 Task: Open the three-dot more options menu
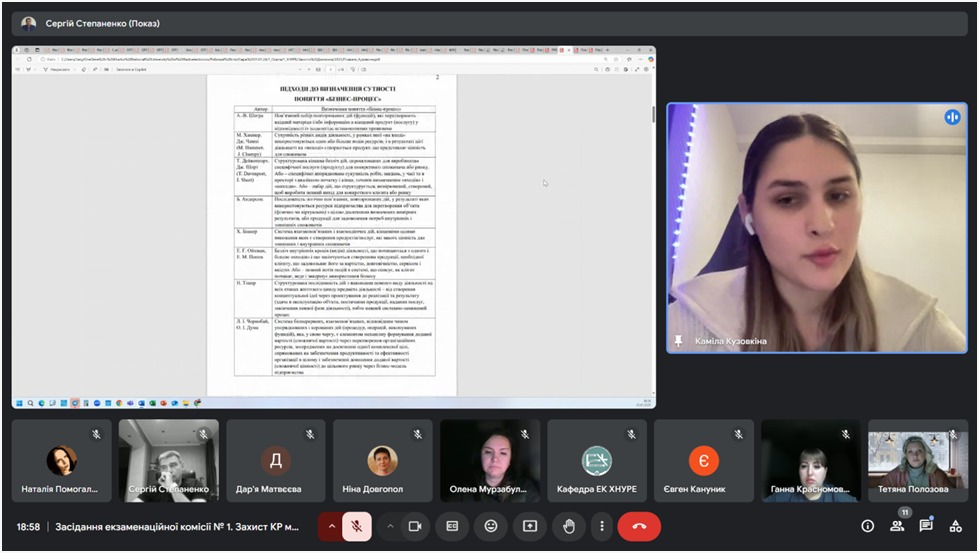[601, 526]
